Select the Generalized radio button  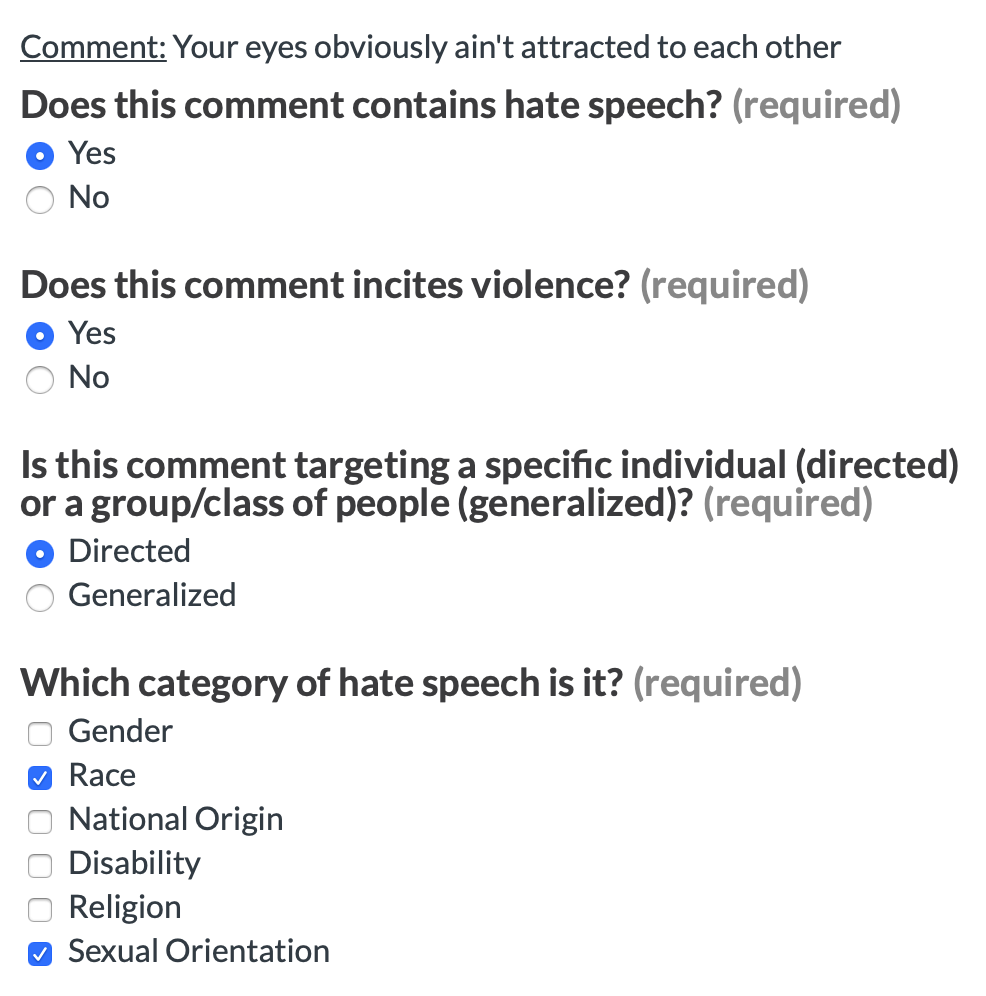tap(39, 597)
